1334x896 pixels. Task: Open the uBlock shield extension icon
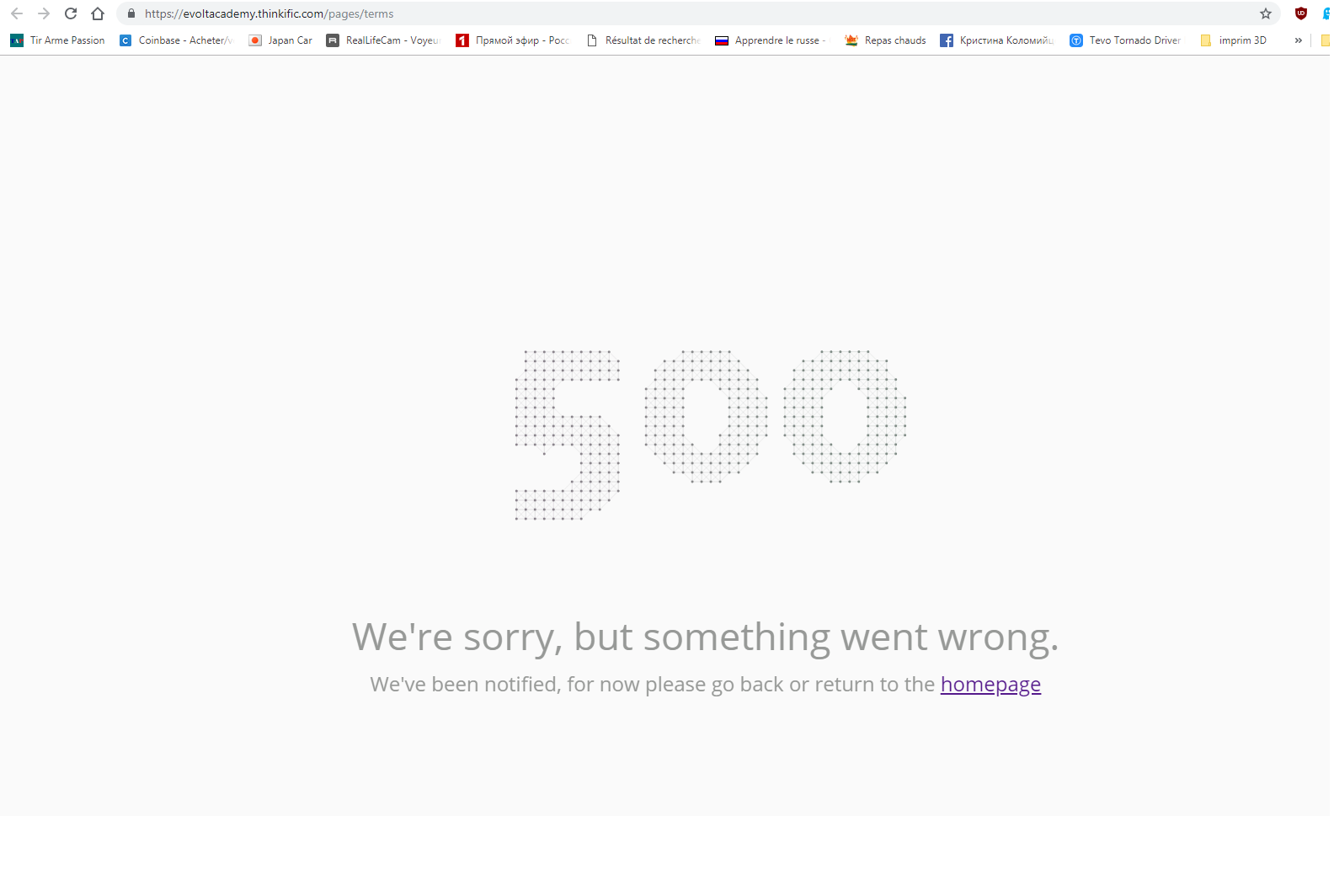(1301, 13)
